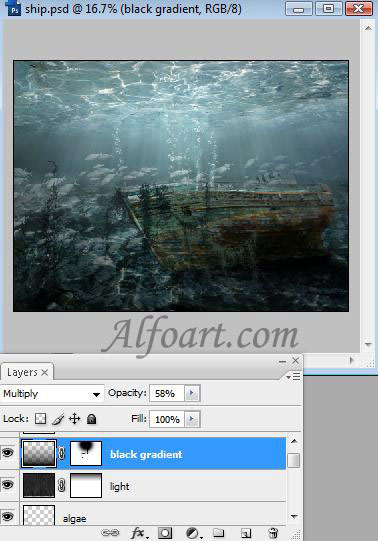Hide the black gradient layer
The image size is (378, 541).
[x=8, y=452]
